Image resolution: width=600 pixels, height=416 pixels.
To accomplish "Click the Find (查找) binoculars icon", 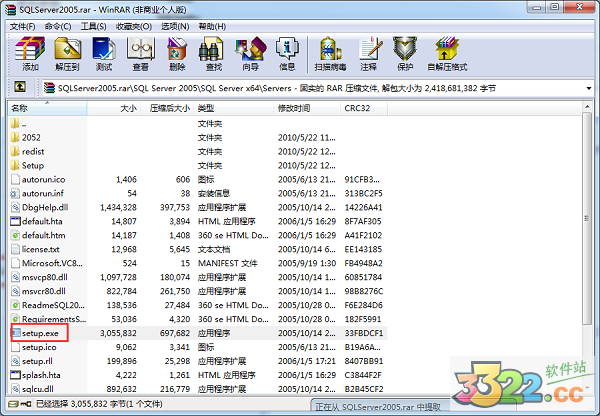I will pos(211,49).
